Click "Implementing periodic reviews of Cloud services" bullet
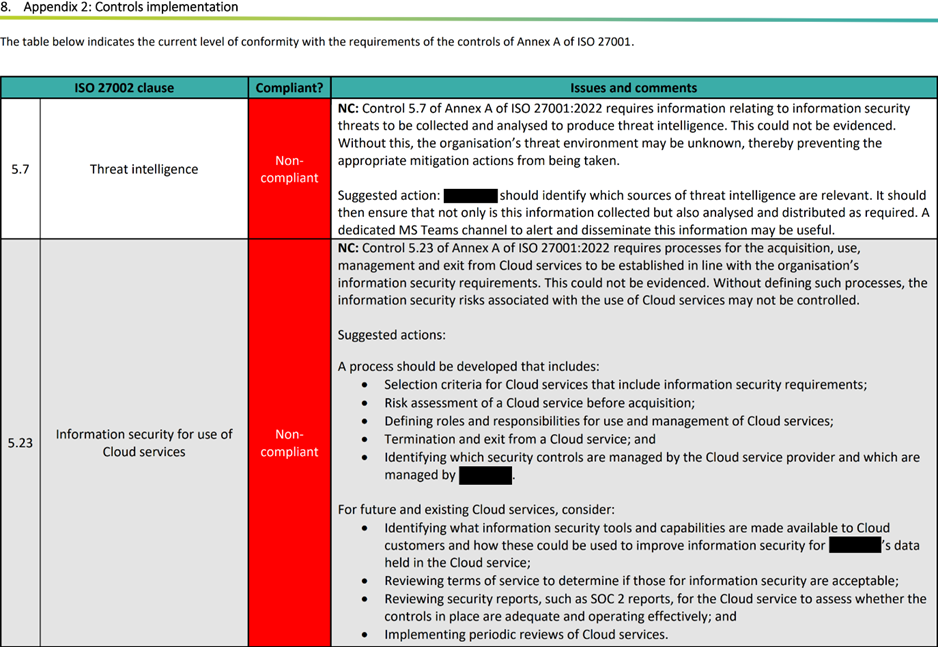Screen dimensions: 938x647 coord(526,634)
